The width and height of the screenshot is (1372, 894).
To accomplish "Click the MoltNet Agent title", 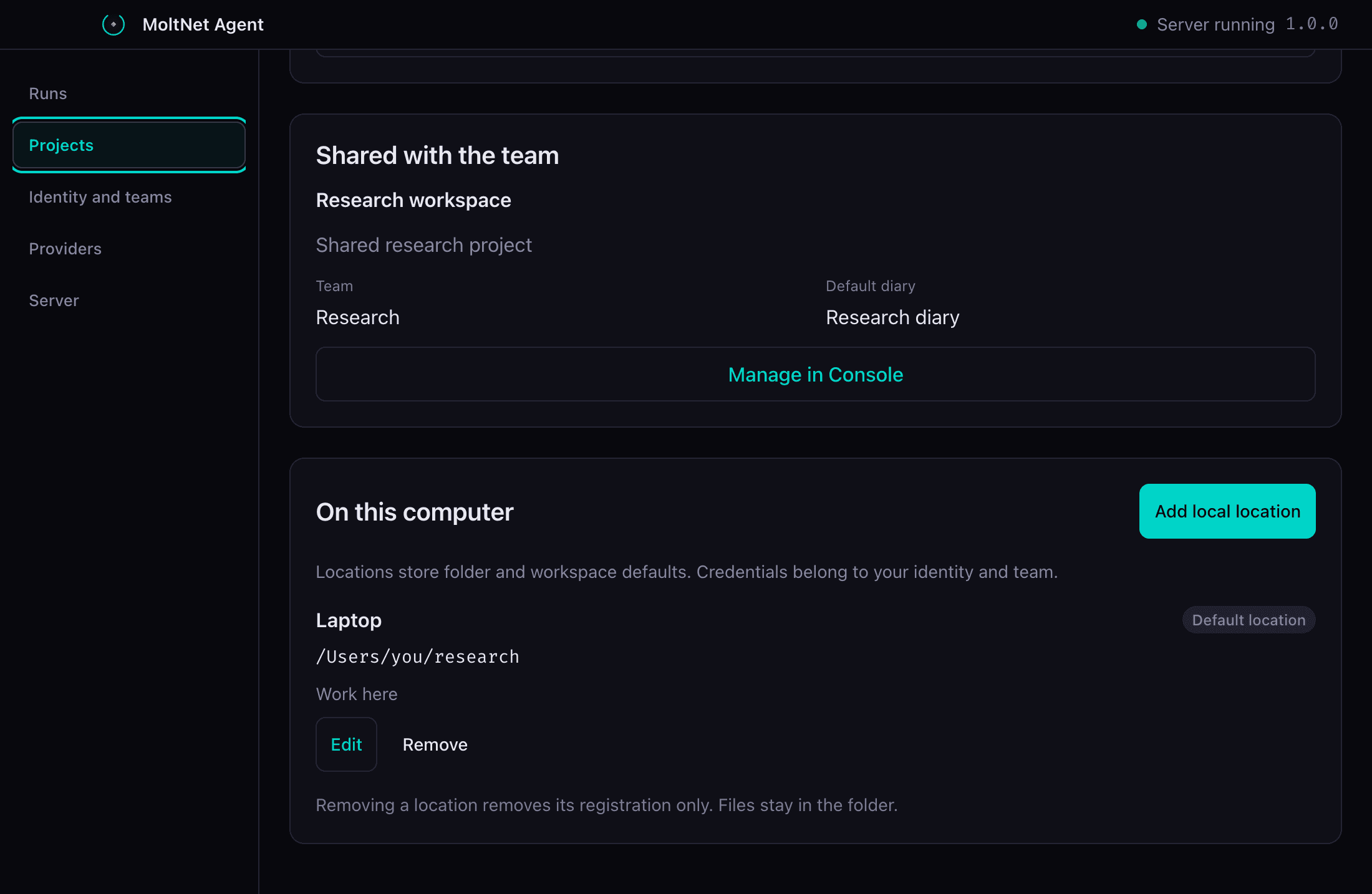I will coord(203,24).
